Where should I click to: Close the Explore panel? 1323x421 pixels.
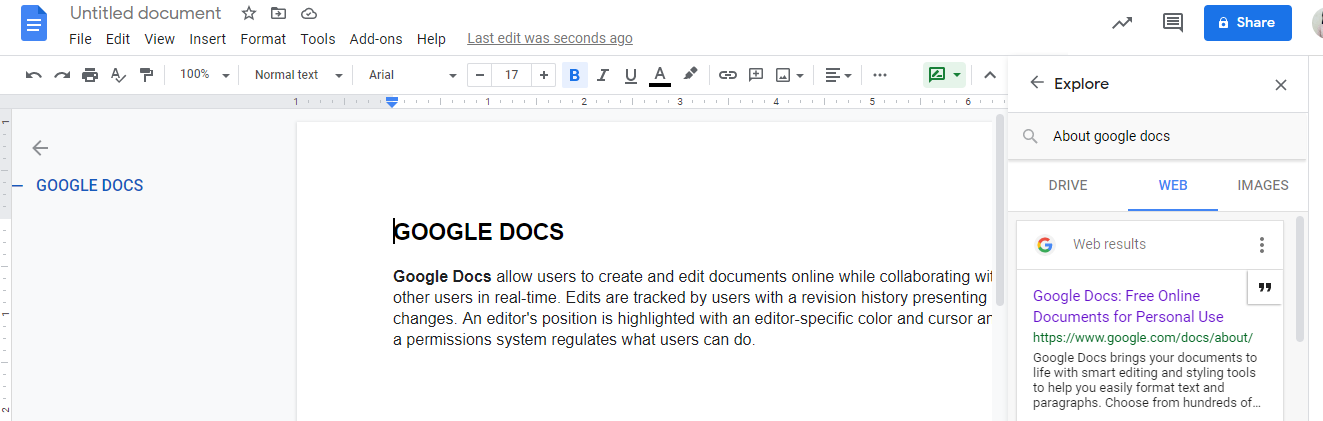coord(1281,85)
